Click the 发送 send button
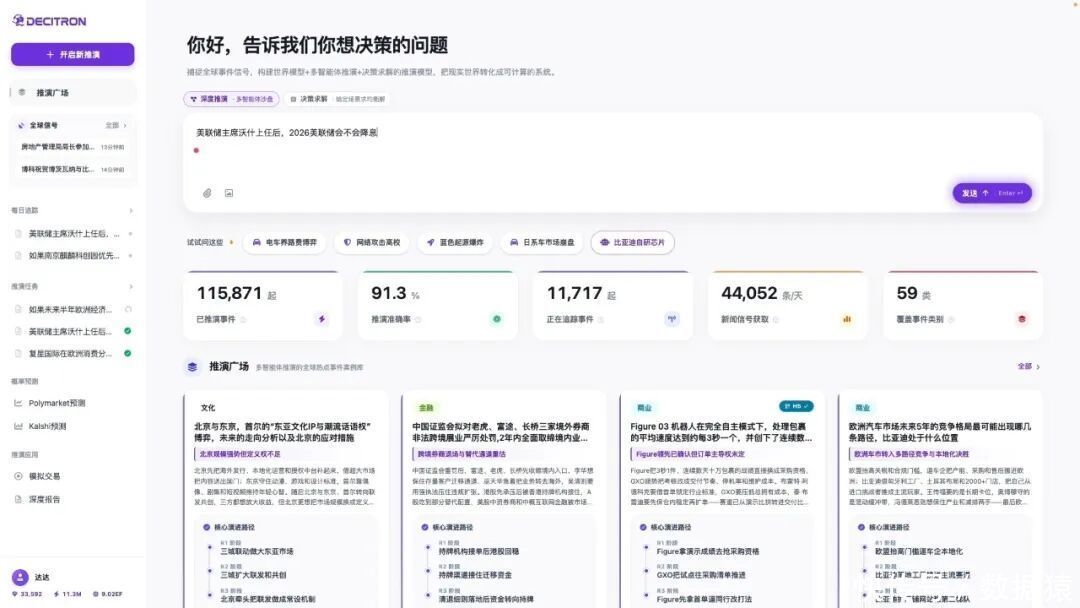This screenshot has height=608, width=1080. tap(992, 193)
